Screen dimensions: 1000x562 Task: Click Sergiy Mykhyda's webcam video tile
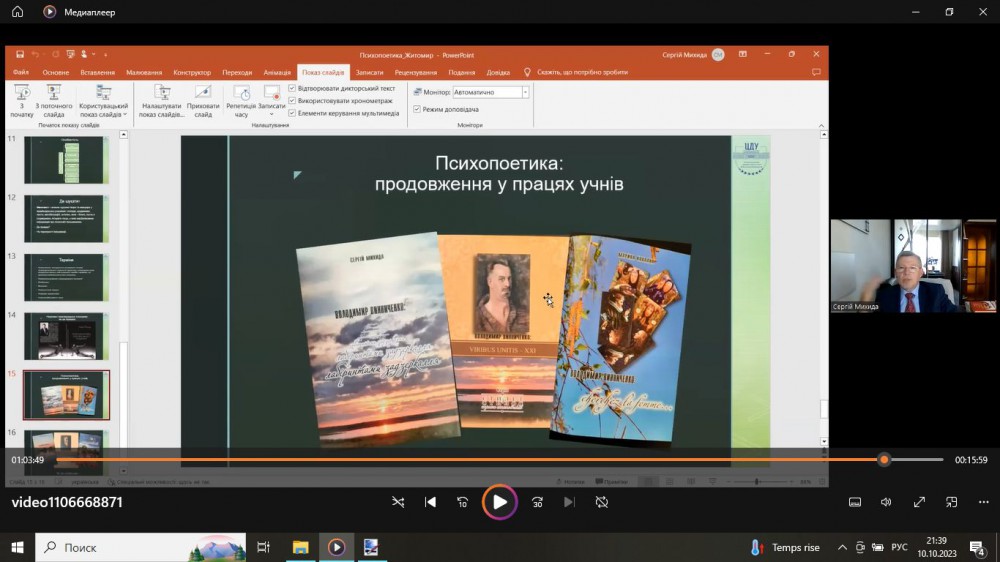913,266
